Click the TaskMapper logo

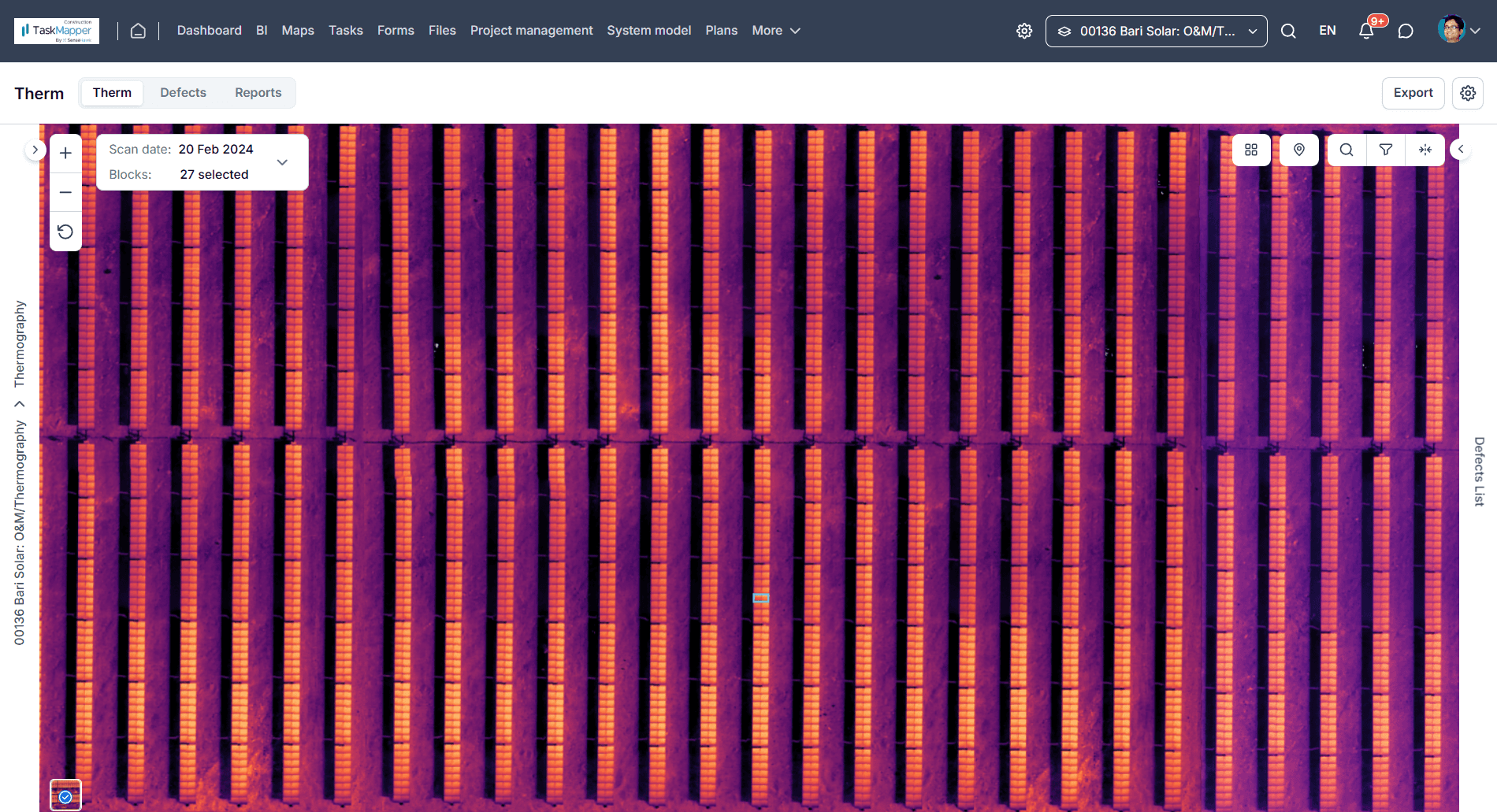[57, 31]
